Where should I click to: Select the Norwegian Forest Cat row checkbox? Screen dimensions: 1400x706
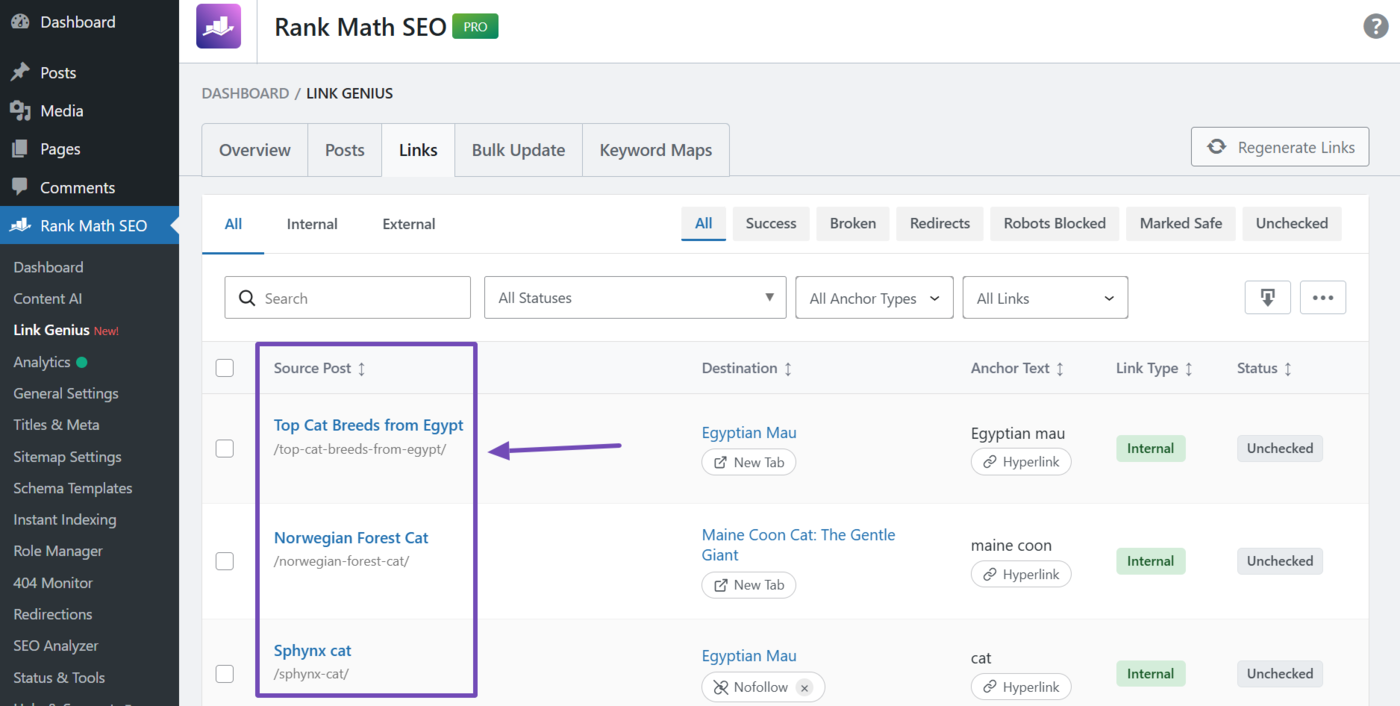[225, 561]
